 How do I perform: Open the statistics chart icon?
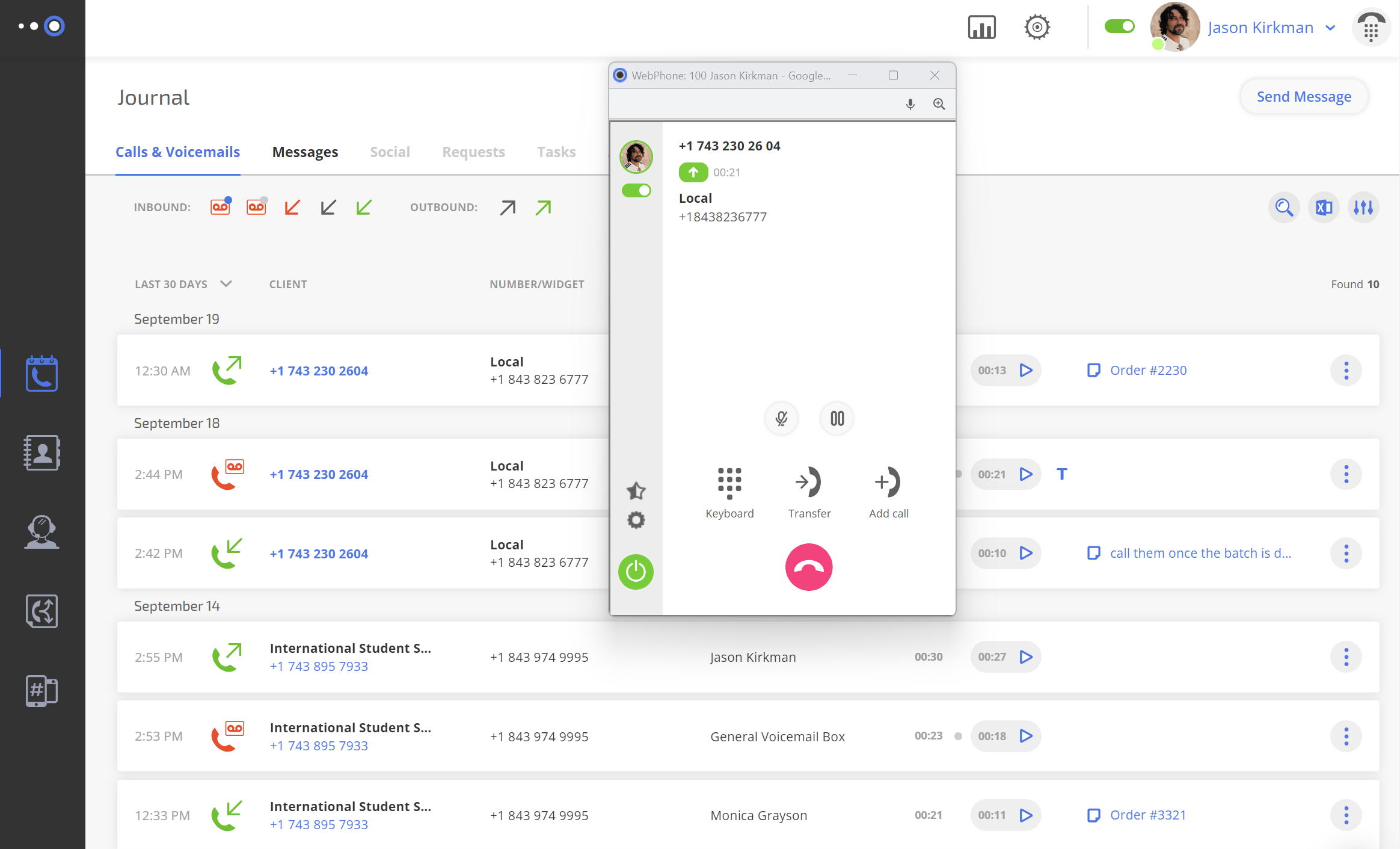point(981,28)
